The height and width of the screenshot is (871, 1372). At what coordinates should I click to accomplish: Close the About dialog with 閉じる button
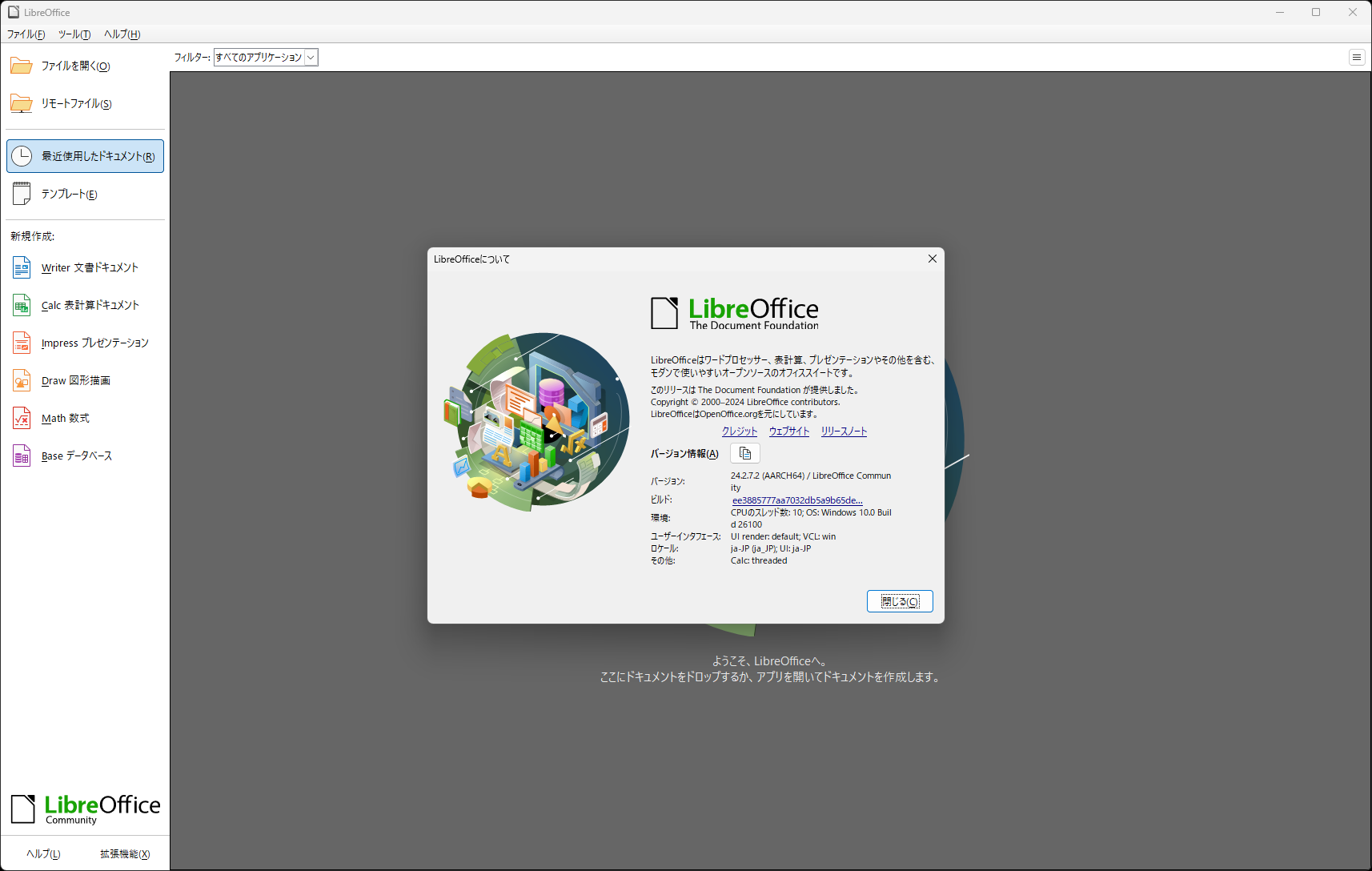click(900, 600)
